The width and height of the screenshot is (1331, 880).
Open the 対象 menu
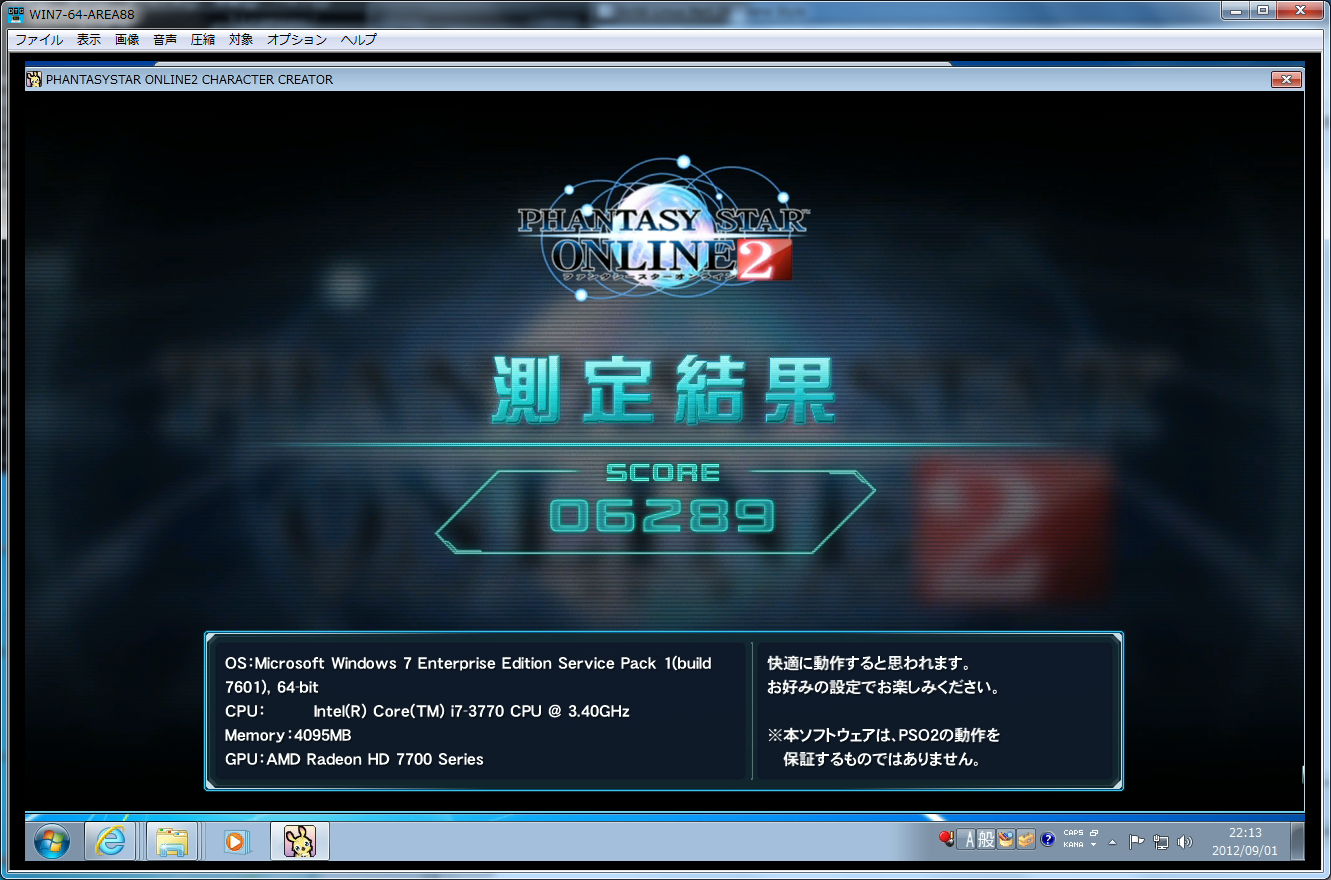(241, 40)
